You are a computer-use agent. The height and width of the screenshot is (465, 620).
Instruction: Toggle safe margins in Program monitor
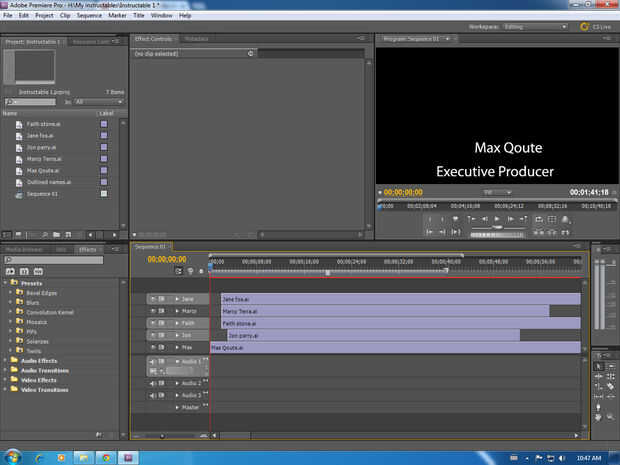552,219
